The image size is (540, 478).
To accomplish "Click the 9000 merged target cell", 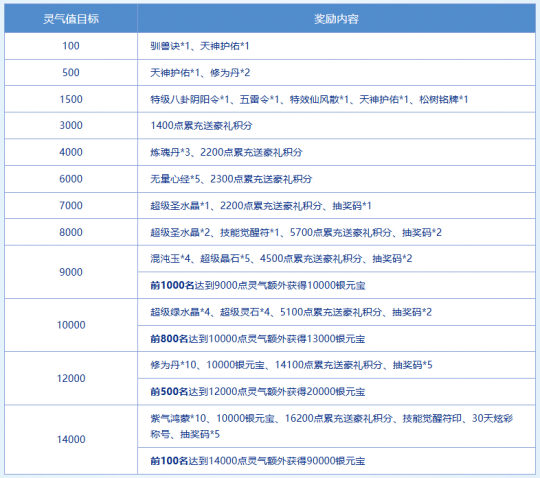I will [71, 272].
